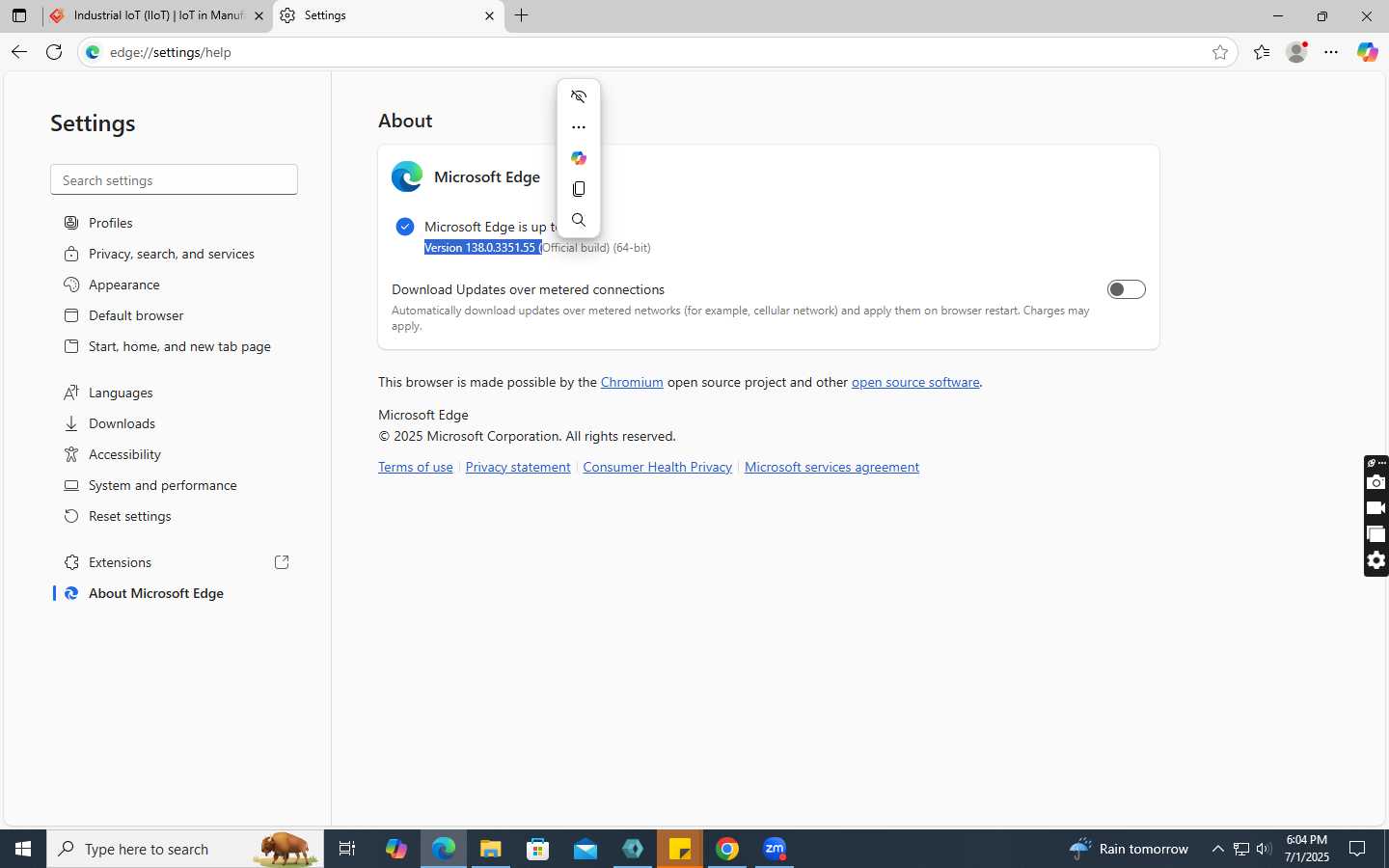Go back using browser back arrow
Viewport: 1389px width, 868px height.
(x=19, y=52)
